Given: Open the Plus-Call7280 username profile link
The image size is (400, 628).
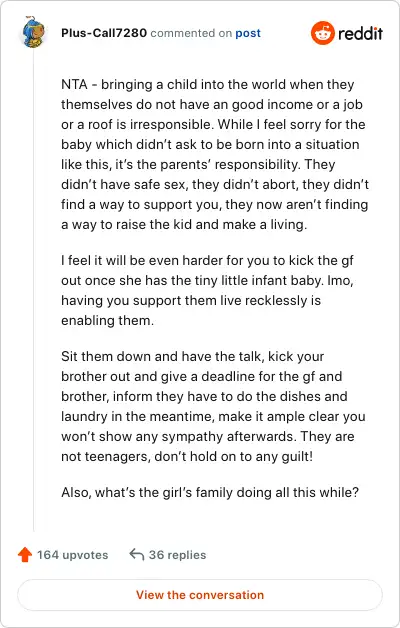Looking at the screenshot, I should 104,33.
